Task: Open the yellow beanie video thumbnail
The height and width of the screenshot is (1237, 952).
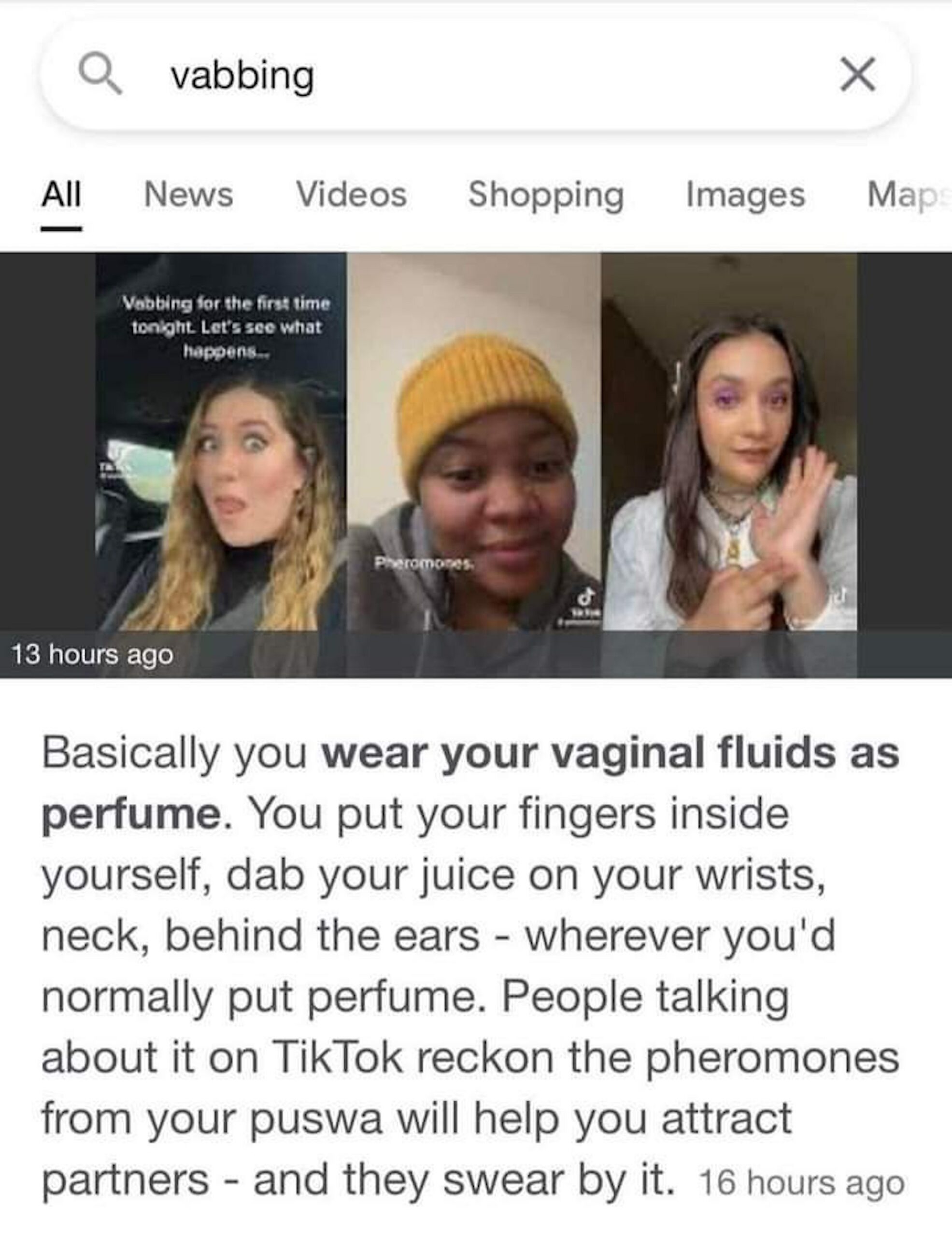Action: coord(474,441)
